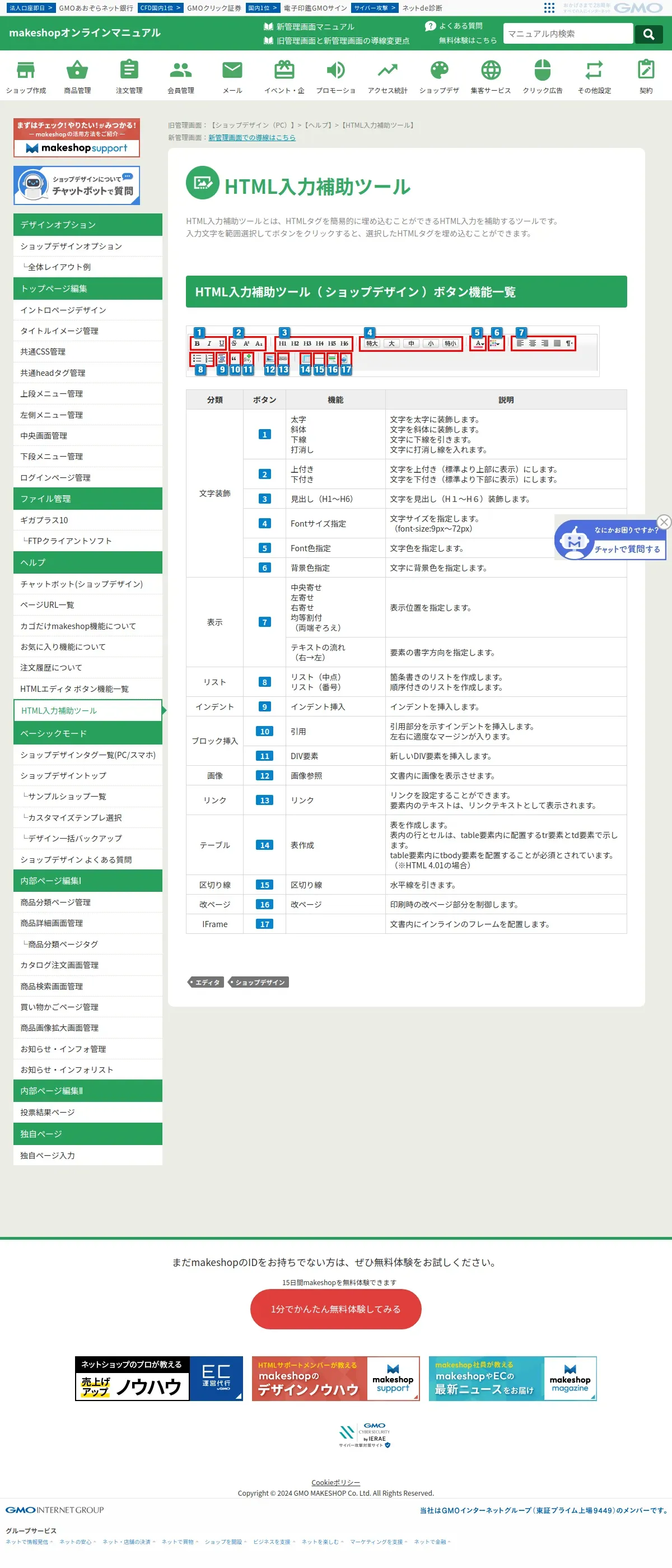Open 旧管理画面と新管理画面の導線変更点 link
Image resolution: width=672 pixels, height=1568 pixels.
coord(337,41)
